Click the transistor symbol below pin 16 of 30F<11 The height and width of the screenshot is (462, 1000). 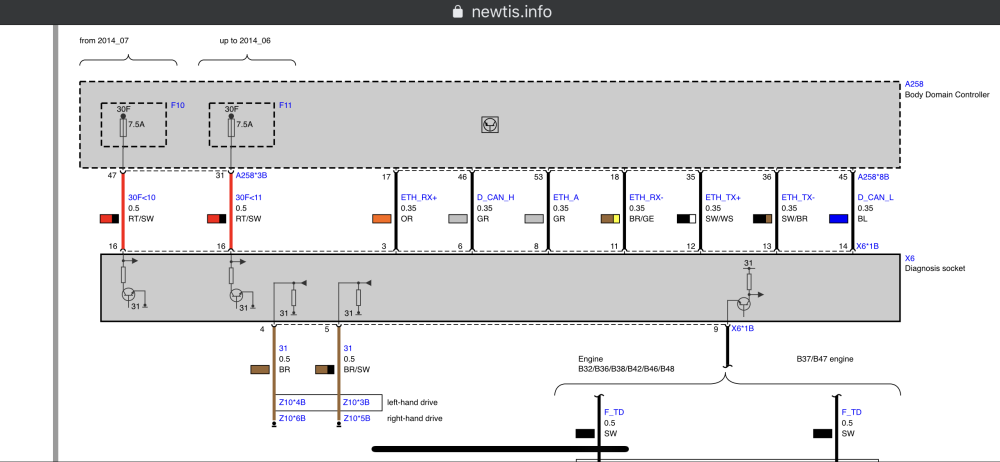coord(237,295)
